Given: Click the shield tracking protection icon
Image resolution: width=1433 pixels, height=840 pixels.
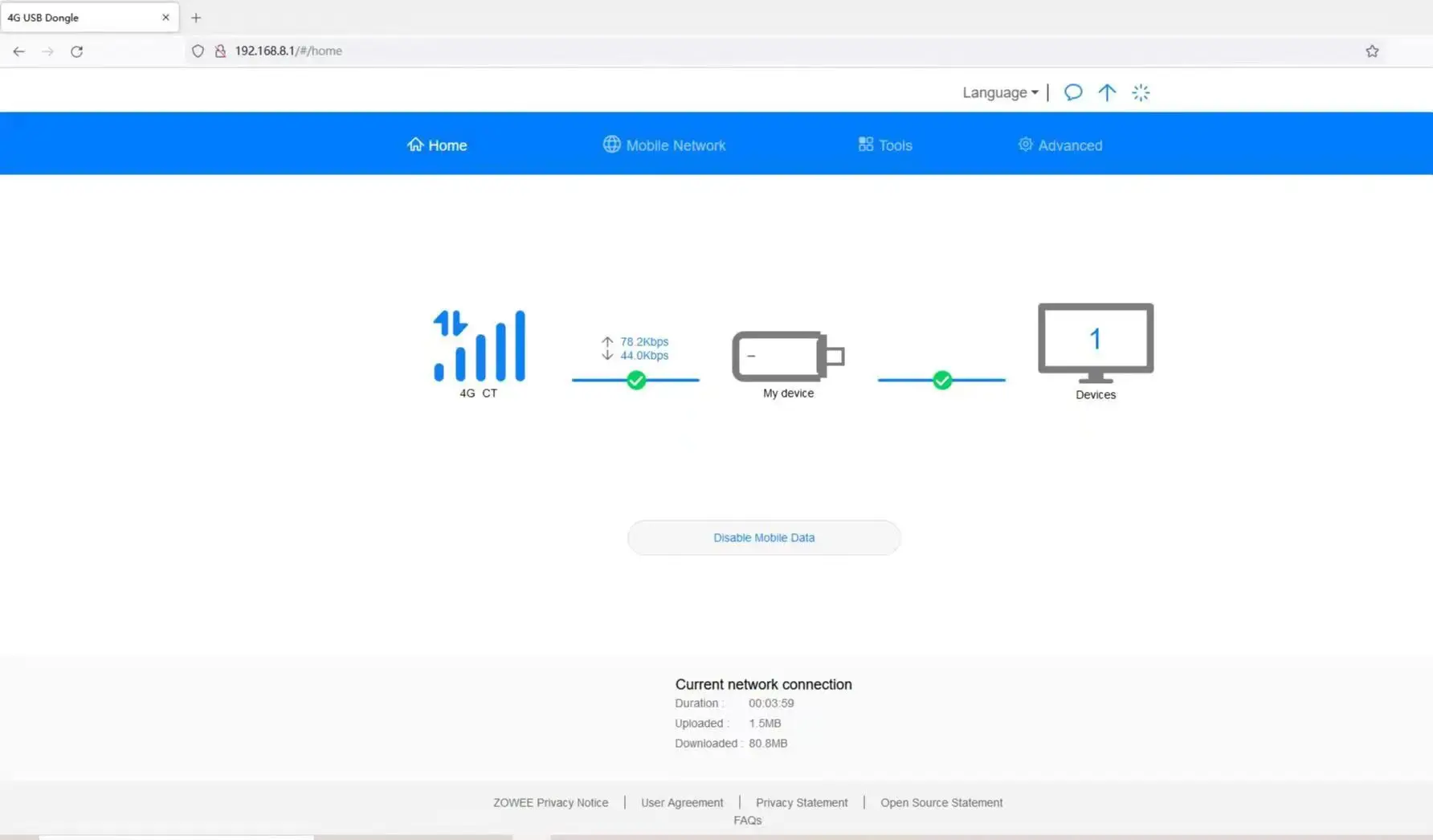Looking at the screenshot, I should coord(198,51).
